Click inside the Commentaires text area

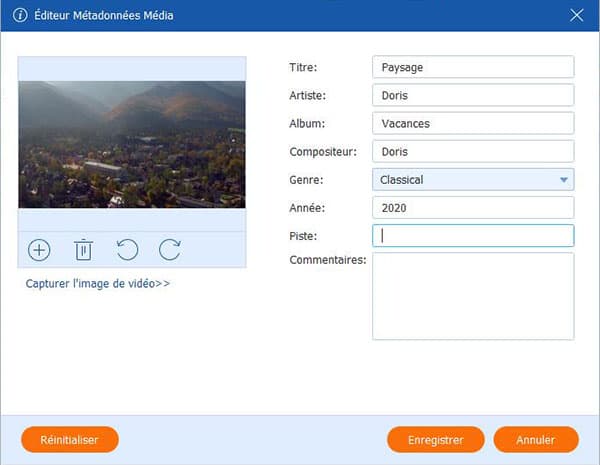(472, 296)
